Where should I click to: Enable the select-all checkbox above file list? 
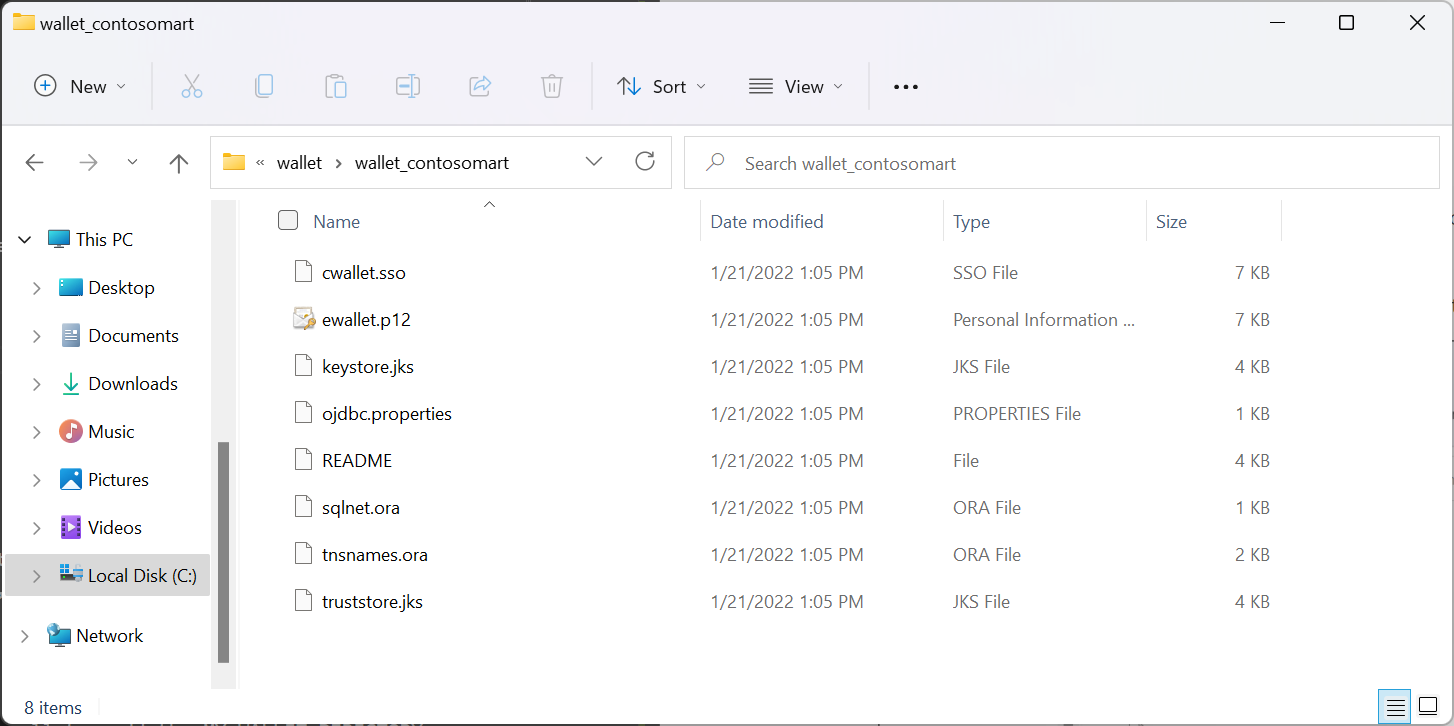coord(288,220)
